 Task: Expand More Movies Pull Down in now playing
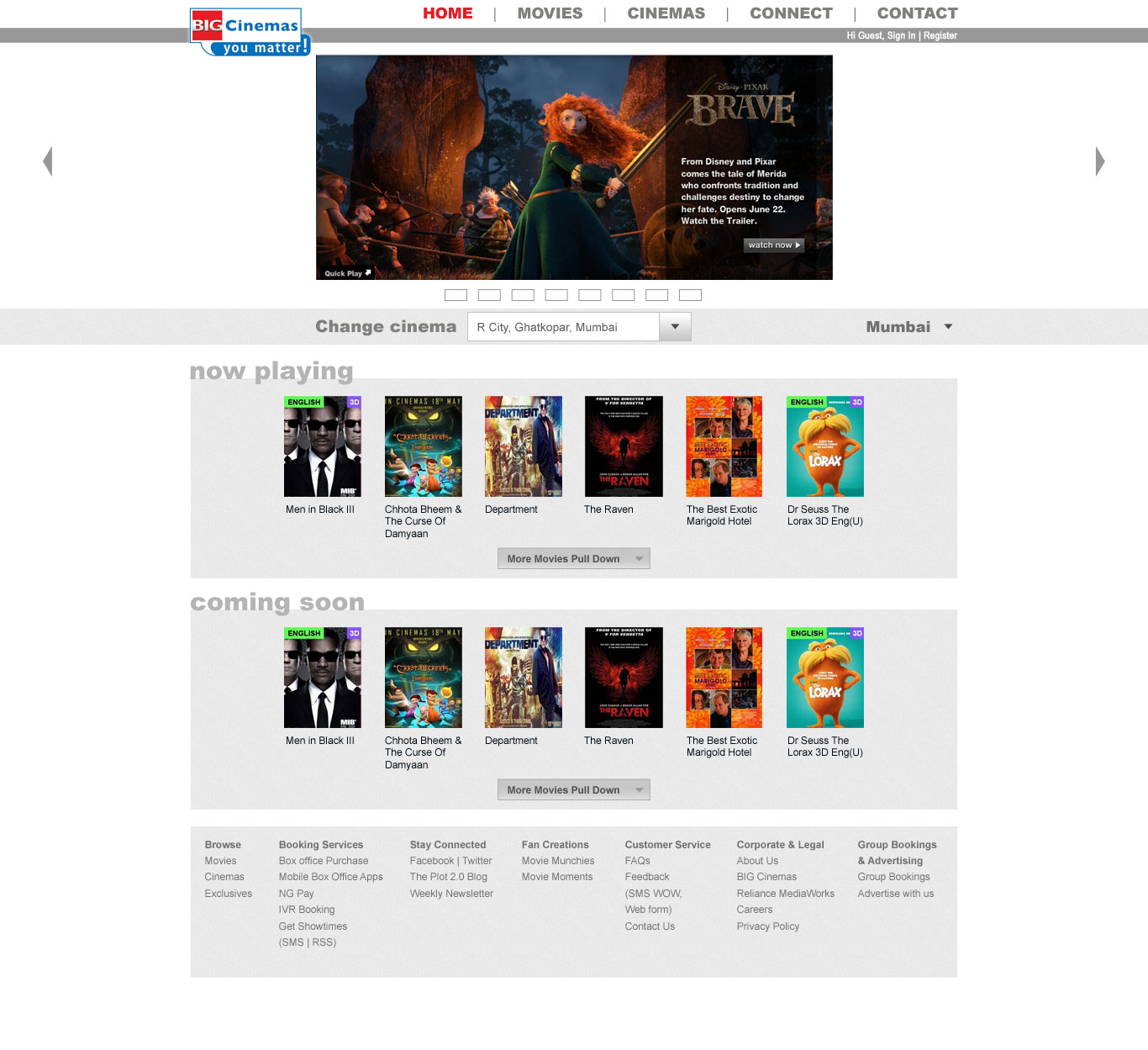573,558
